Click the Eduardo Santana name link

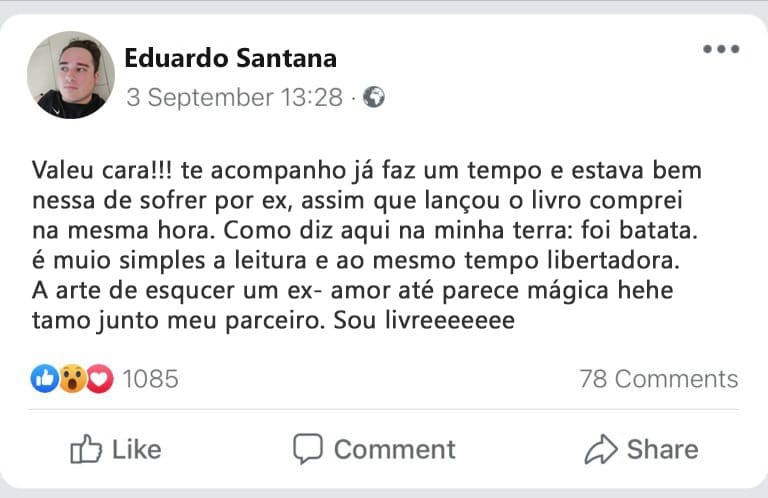[230, 58]
